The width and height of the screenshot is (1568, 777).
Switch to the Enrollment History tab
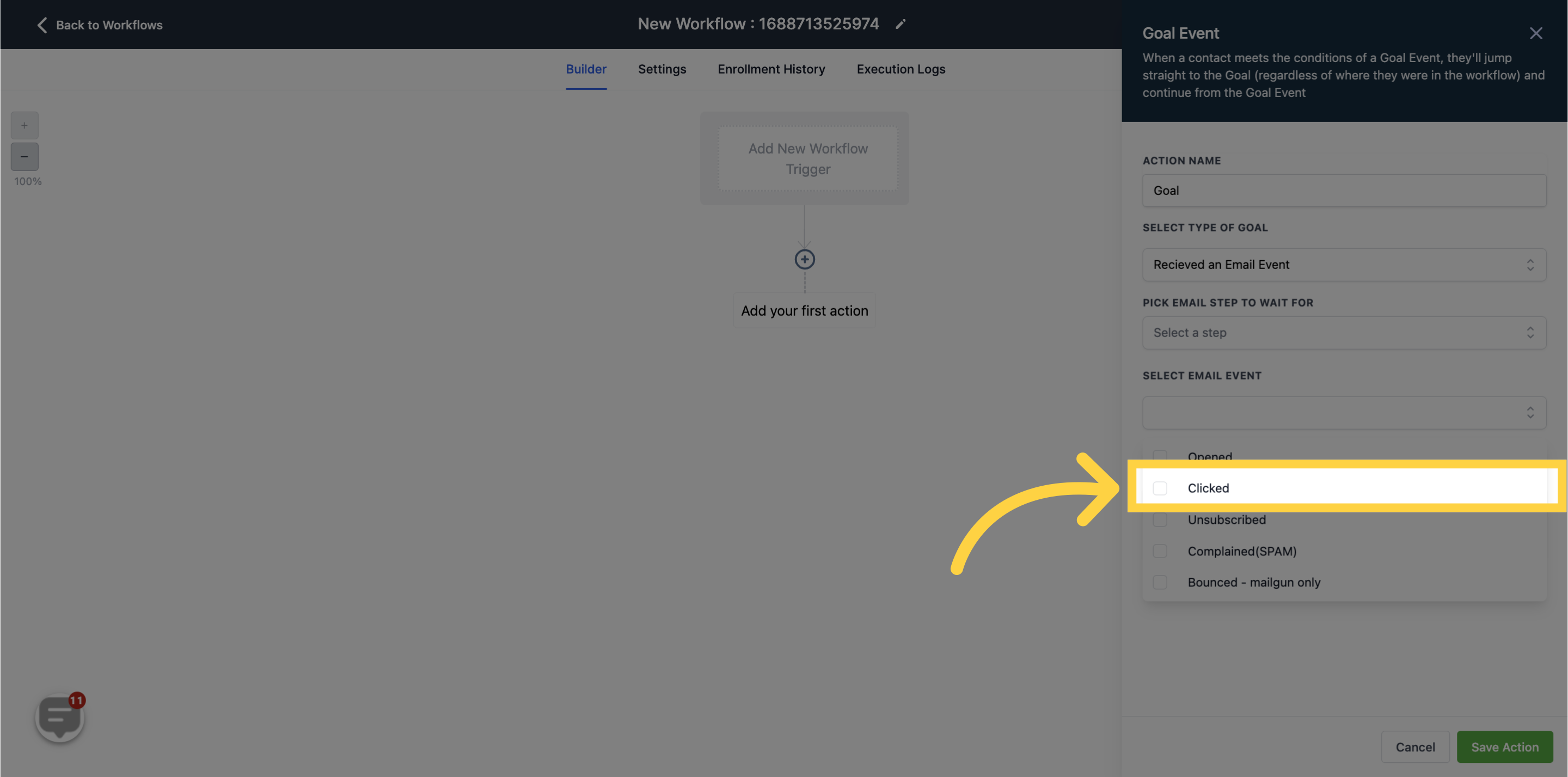(771, 69)
